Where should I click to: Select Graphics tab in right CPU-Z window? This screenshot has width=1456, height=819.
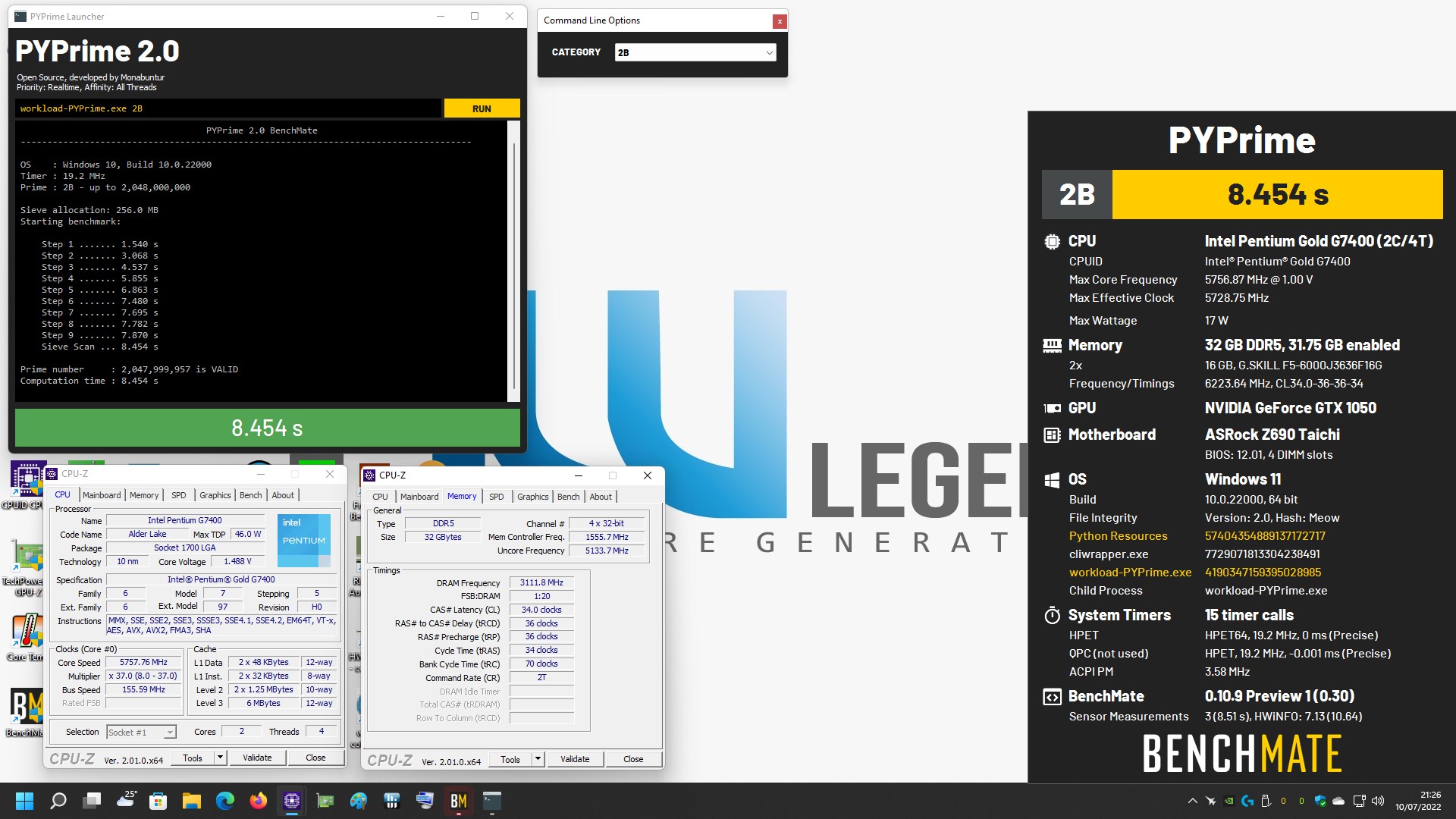(533, 497)
